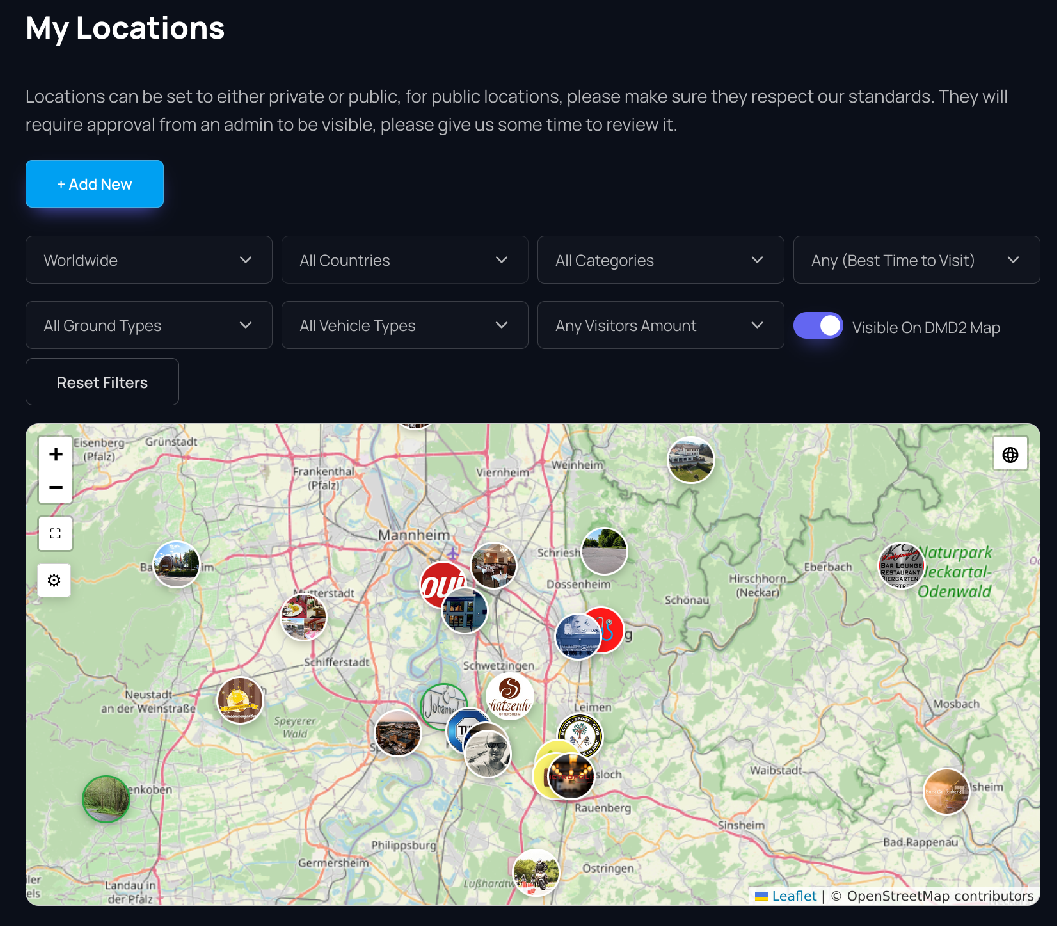Toggle Visible On DMD2 Map switch
1057x926 pixels.
(x=818, y=326)
